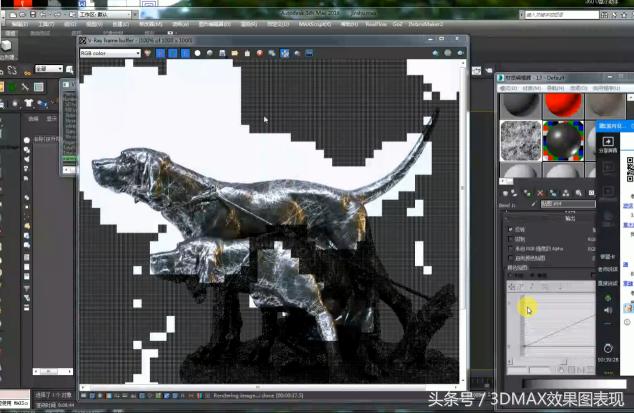634x413 pixels.
Task: Save image with floppy disk icon in frame buffer
Action: click(222, 53)
